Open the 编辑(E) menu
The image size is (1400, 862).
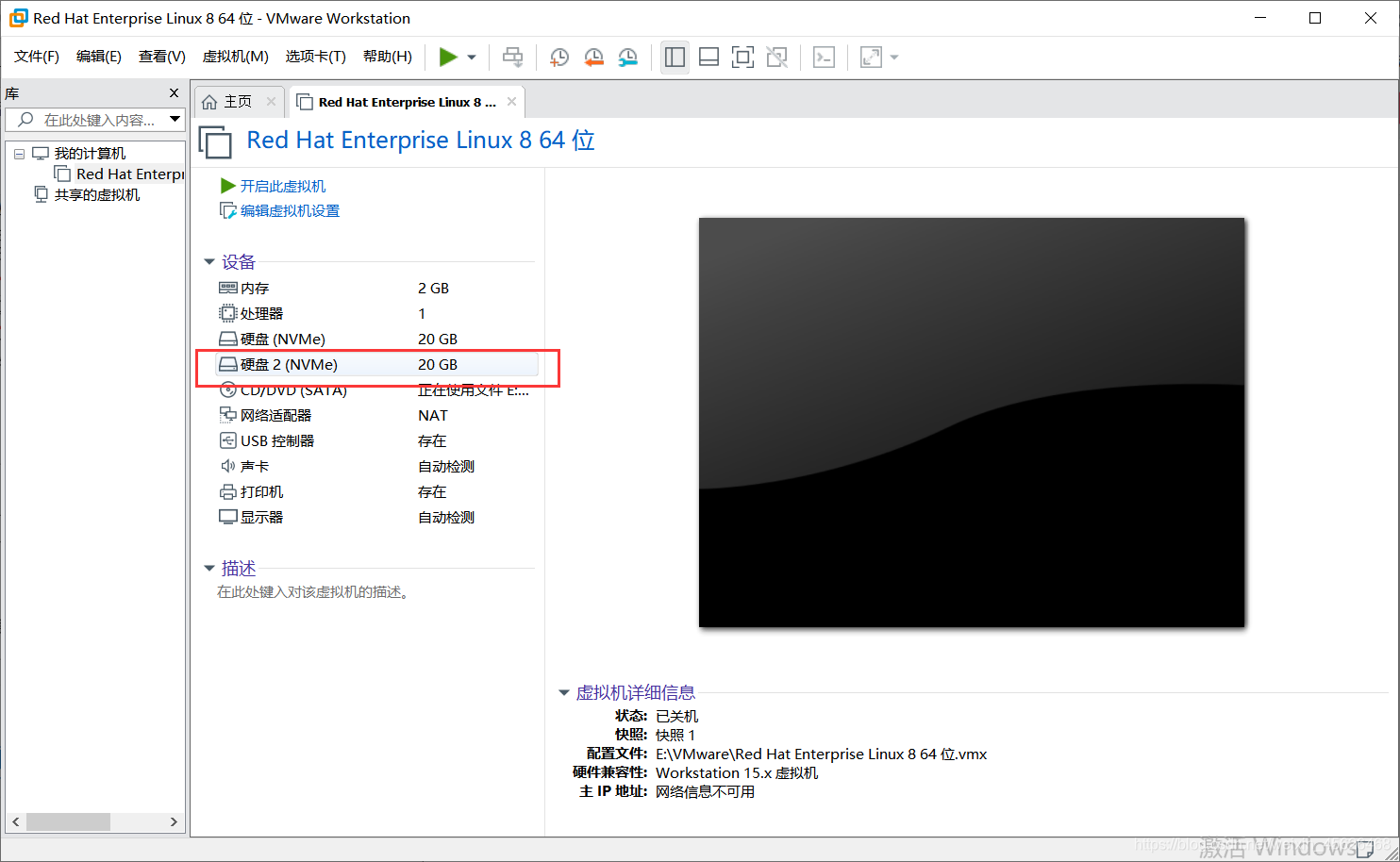pyautogui.click(x=99, y=57)
